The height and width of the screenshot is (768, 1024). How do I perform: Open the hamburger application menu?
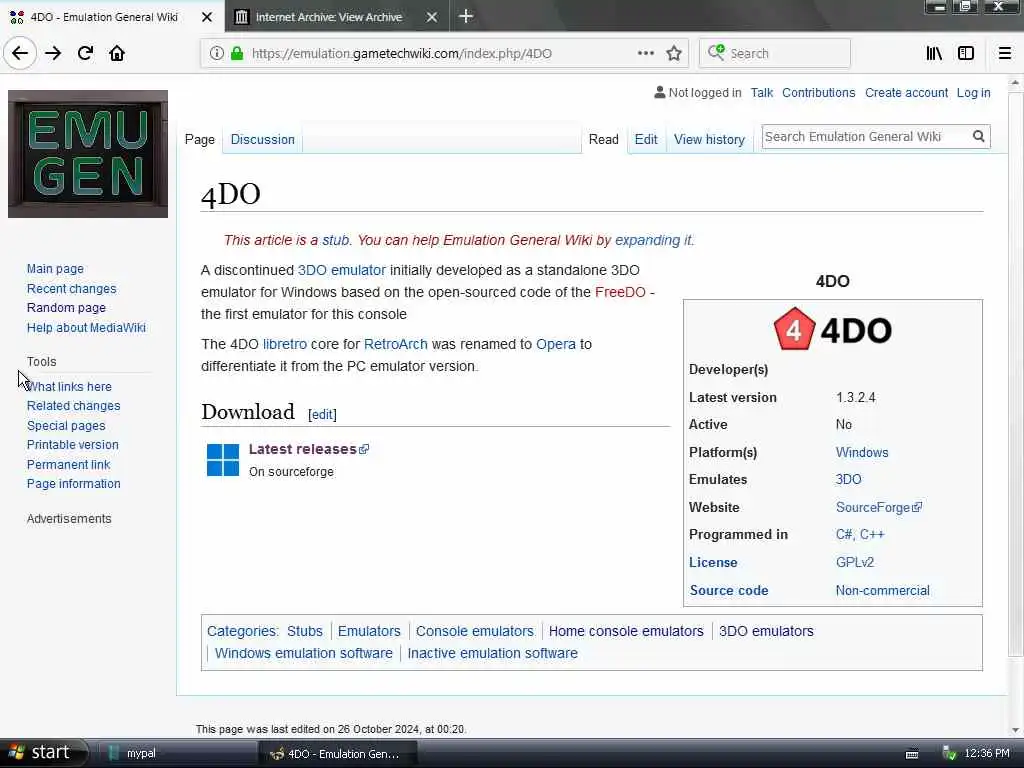(x=1005, y=54)
